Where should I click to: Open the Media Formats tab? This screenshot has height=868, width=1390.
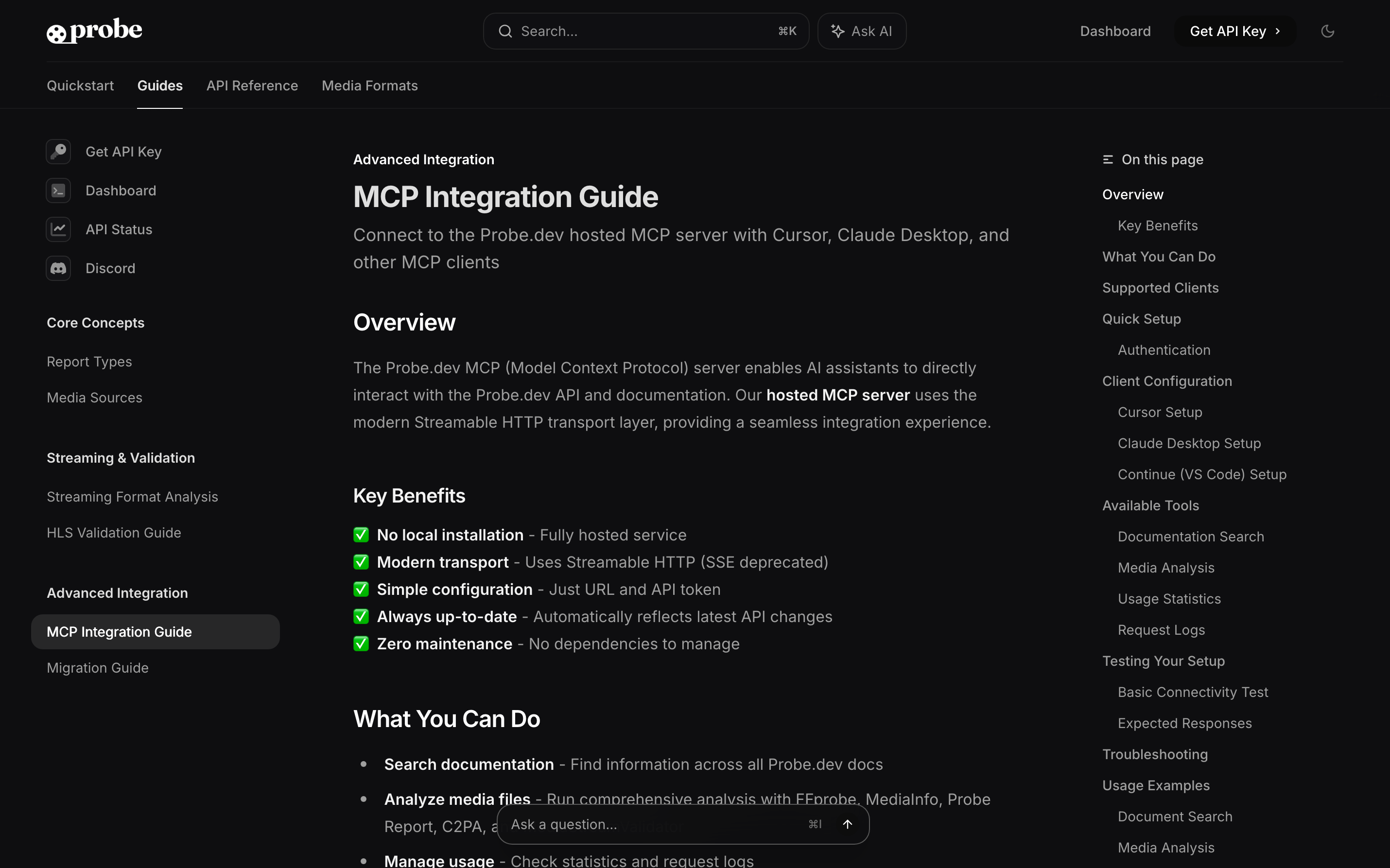(x=369, y=86)
